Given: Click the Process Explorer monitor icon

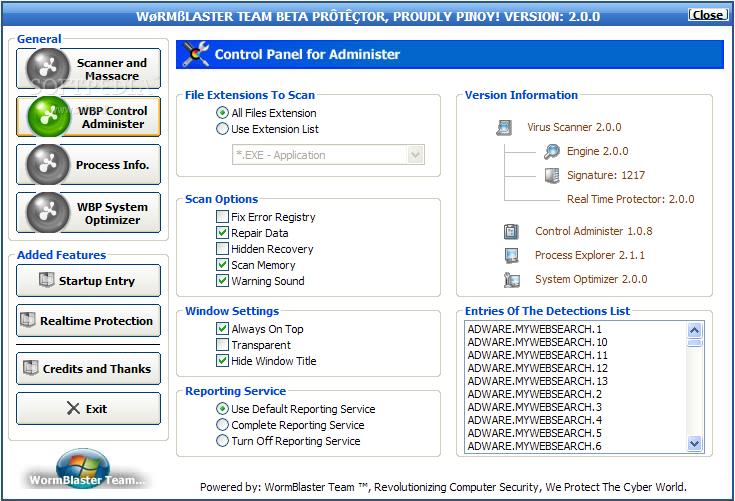Looking at the screenshot, I should (x=511, y=255).
